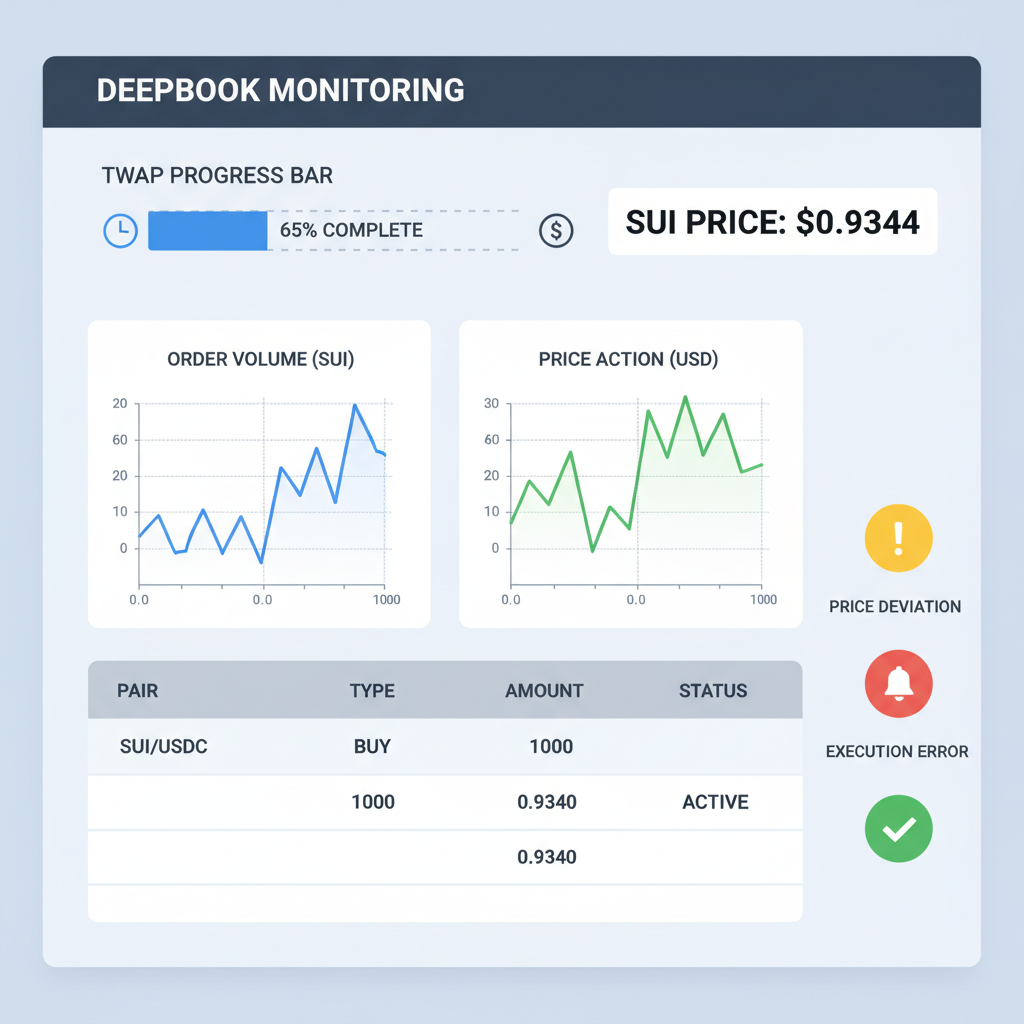Click the dollar sign icon after the progress bar
This screenshot has width=1024, height=1024.
pos(556,230)
